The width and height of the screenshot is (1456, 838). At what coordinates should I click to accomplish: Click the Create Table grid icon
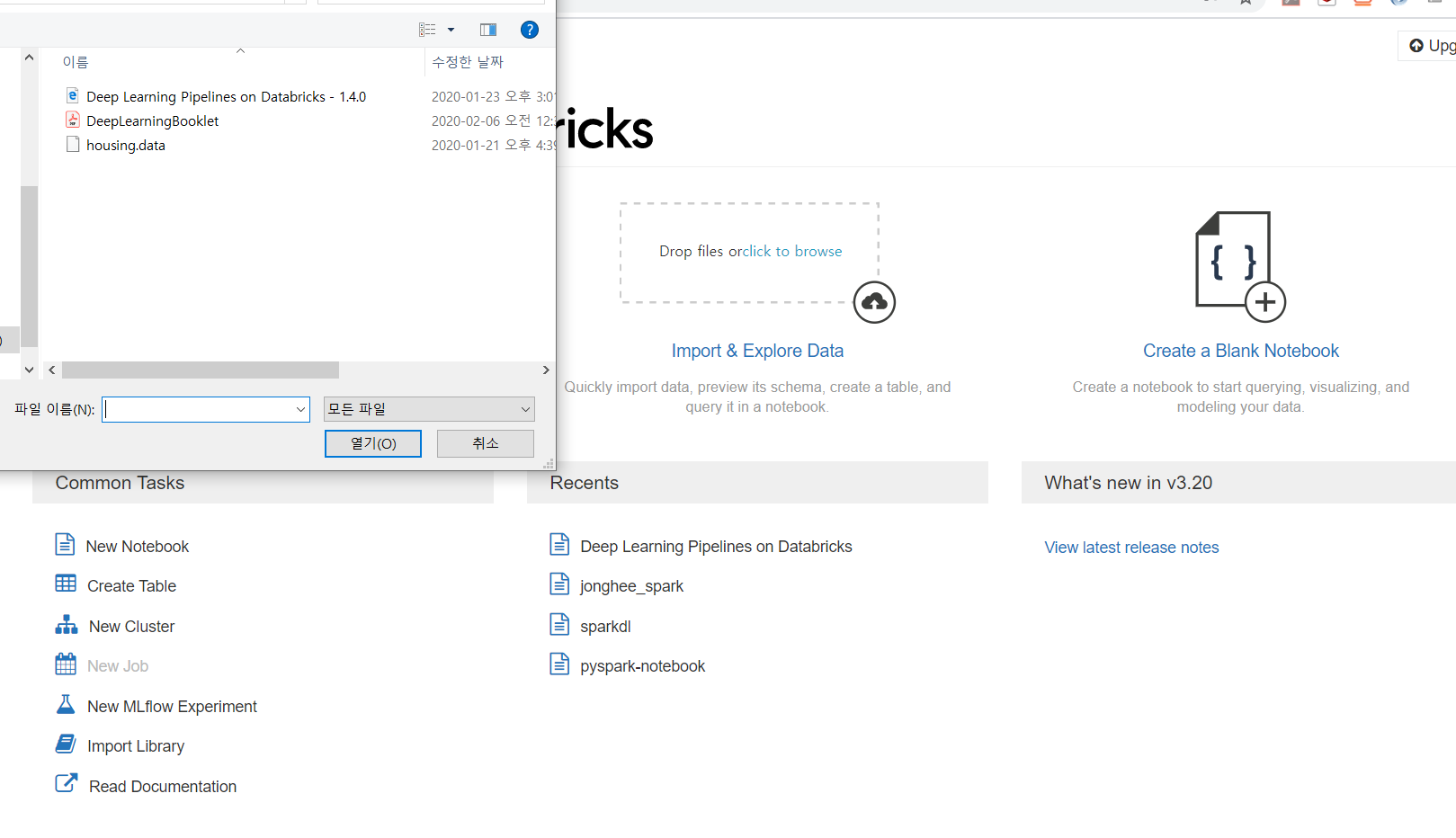66,584
